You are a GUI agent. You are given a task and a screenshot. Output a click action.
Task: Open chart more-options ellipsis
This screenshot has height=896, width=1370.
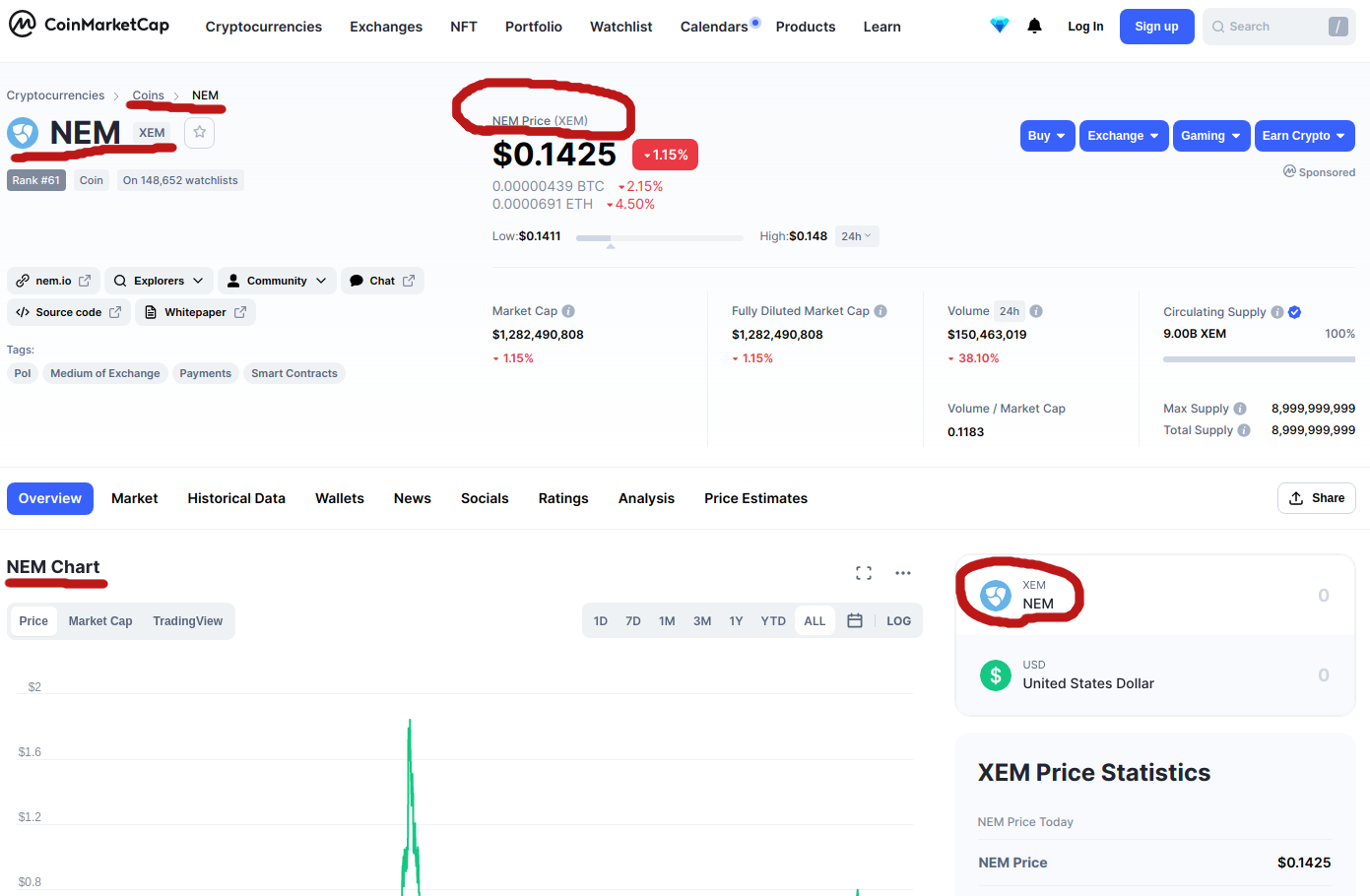(x=903, y=573)
